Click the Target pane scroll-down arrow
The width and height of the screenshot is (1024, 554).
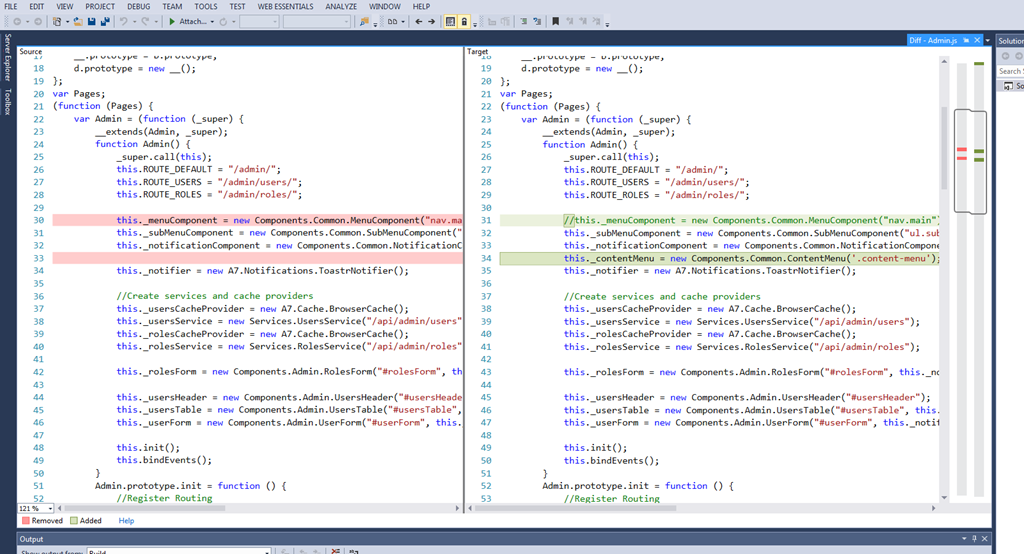944,498
